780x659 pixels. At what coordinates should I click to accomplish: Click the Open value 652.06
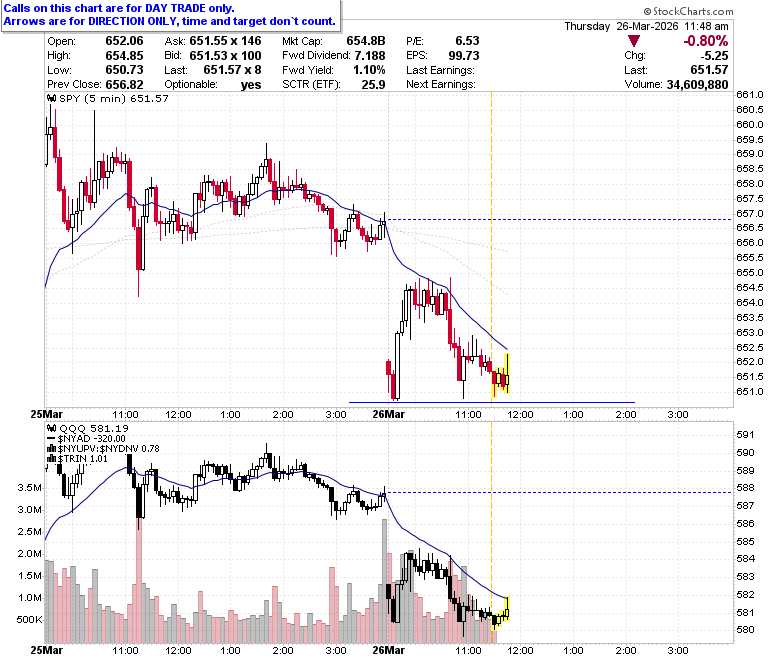point(124,41)
